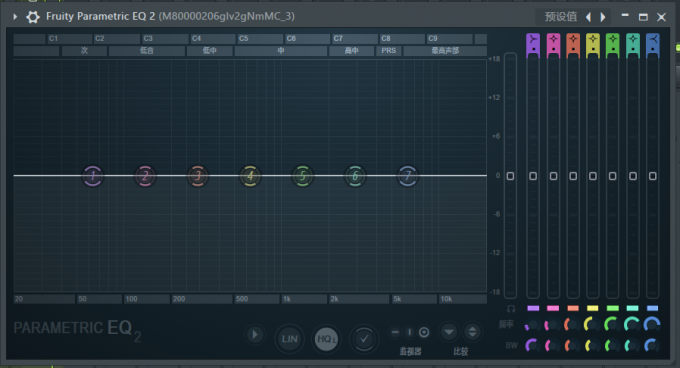Select the next preset arrow

click(603, 17)
